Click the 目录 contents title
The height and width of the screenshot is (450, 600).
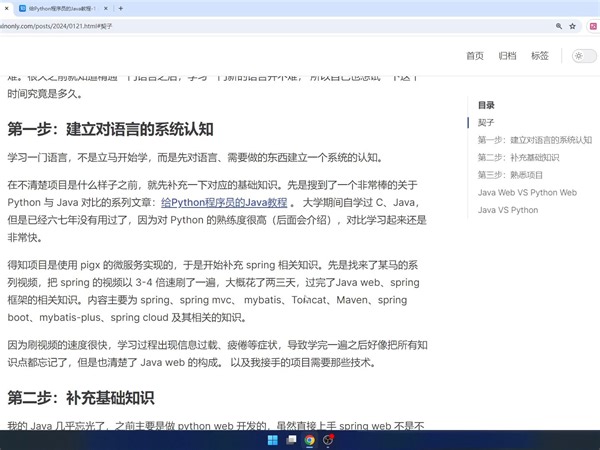486,105
